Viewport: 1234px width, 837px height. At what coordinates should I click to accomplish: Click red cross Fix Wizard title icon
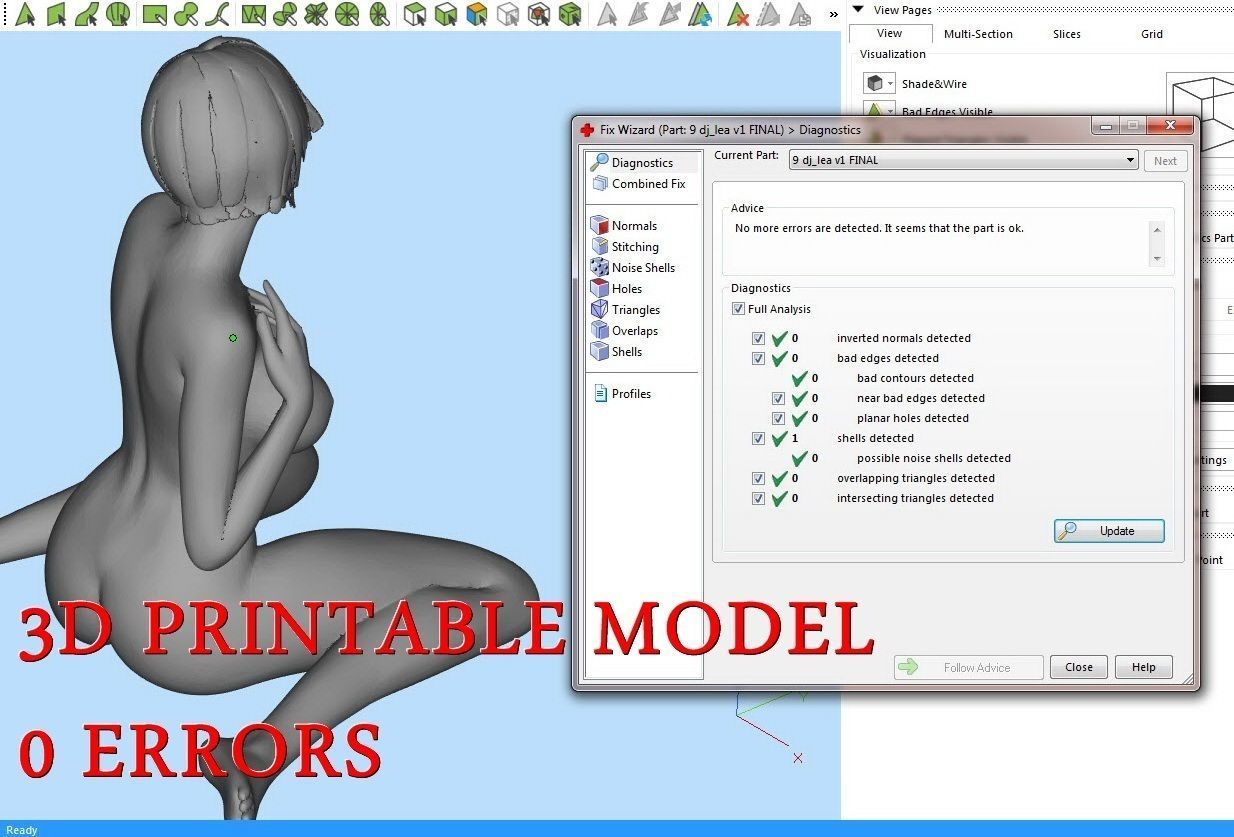coord(587,129)
